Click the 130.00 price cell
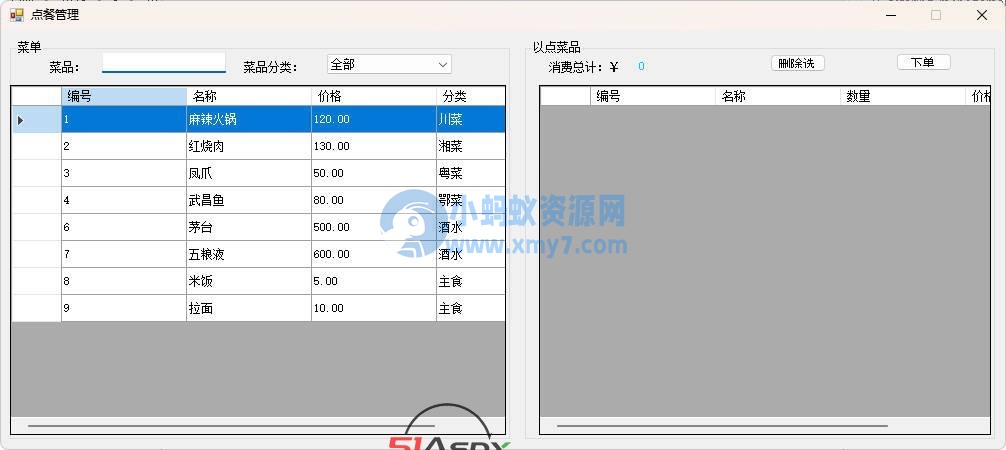This screenshot has width=1006, height=450. (374, 146)
